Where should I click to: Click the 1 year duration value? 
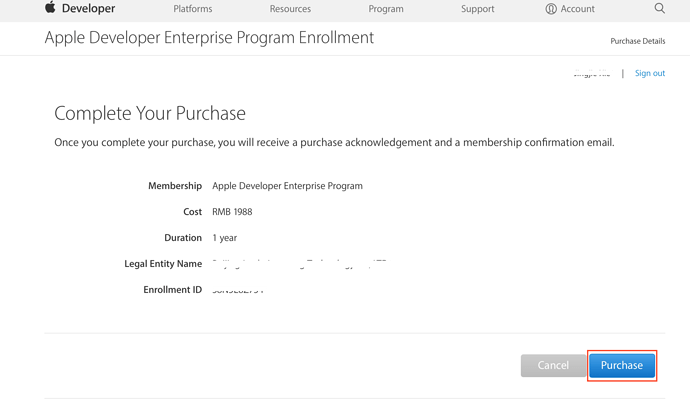pyautogui.click(x=224, y=238)
